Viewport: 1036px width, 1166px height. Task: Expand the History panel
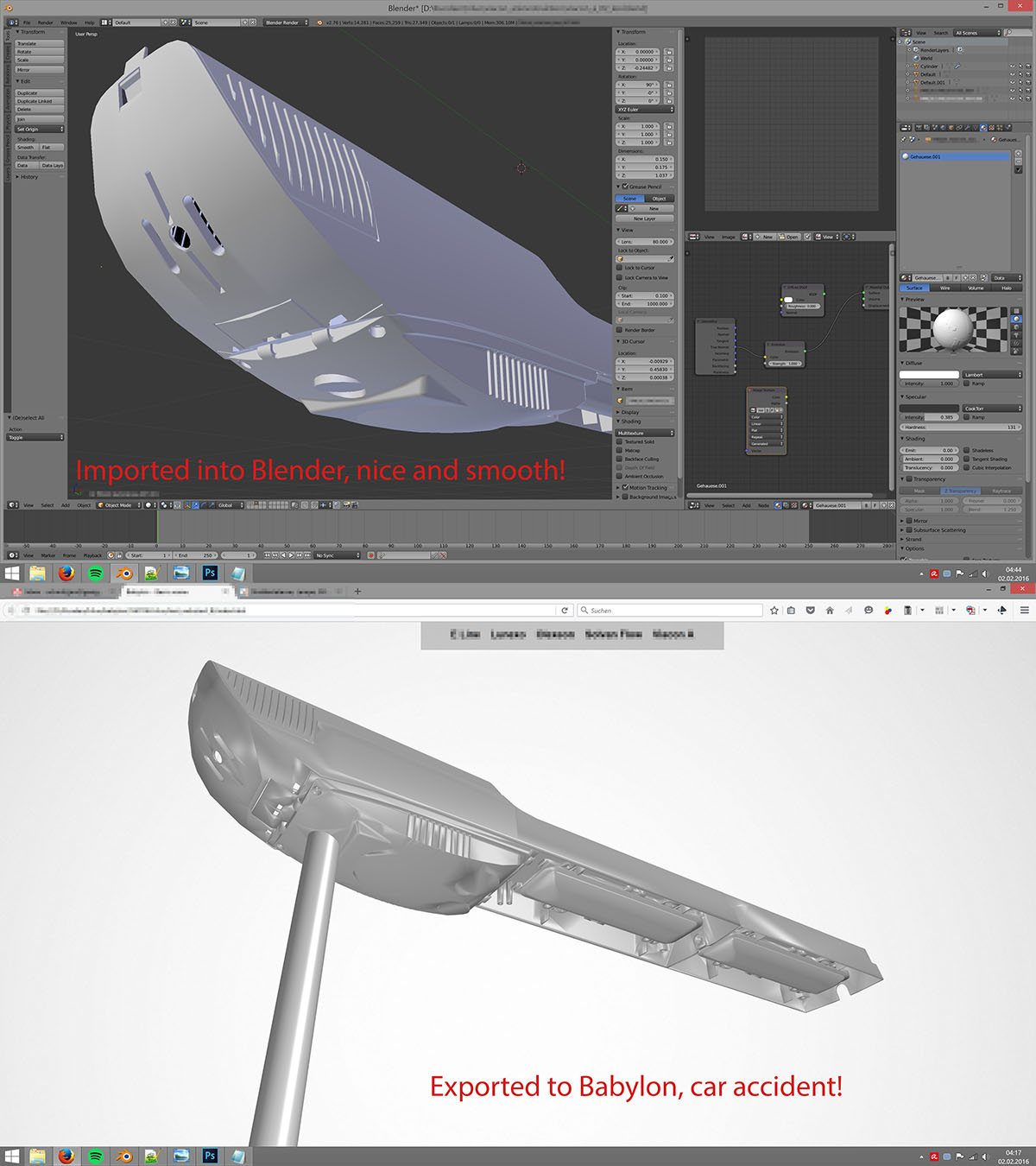pos(28,177)
